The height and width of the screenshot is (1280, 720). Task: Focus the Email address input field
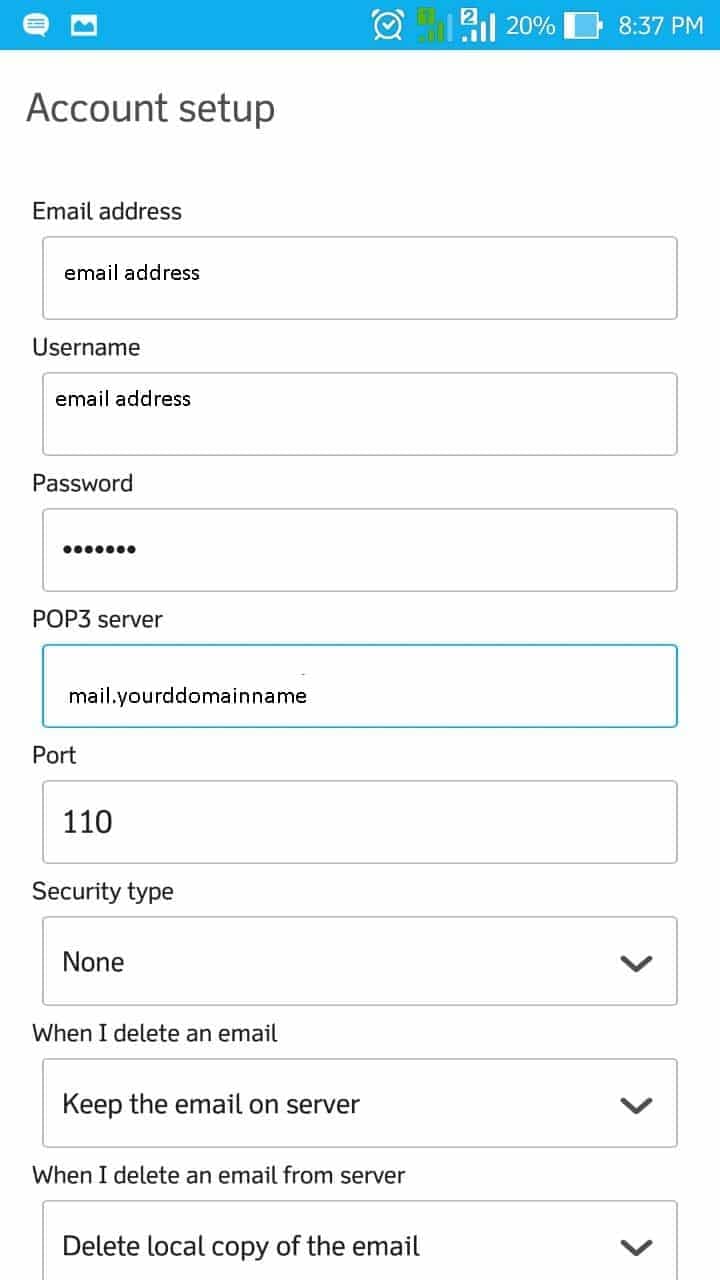[359, 278]
